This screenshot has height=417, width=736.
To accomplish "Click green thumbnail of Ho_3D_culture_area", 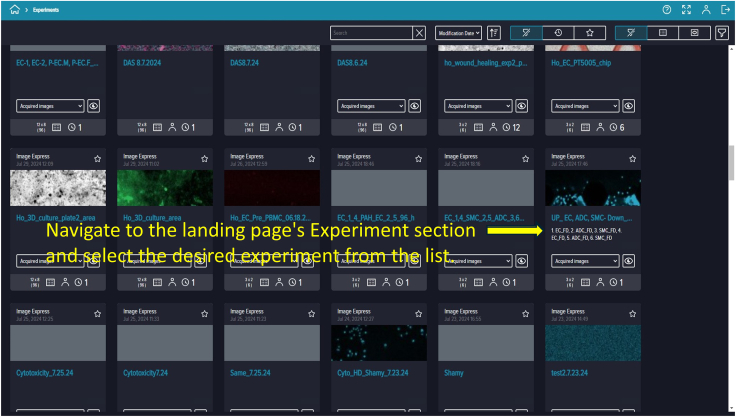I will click(165, 188).
